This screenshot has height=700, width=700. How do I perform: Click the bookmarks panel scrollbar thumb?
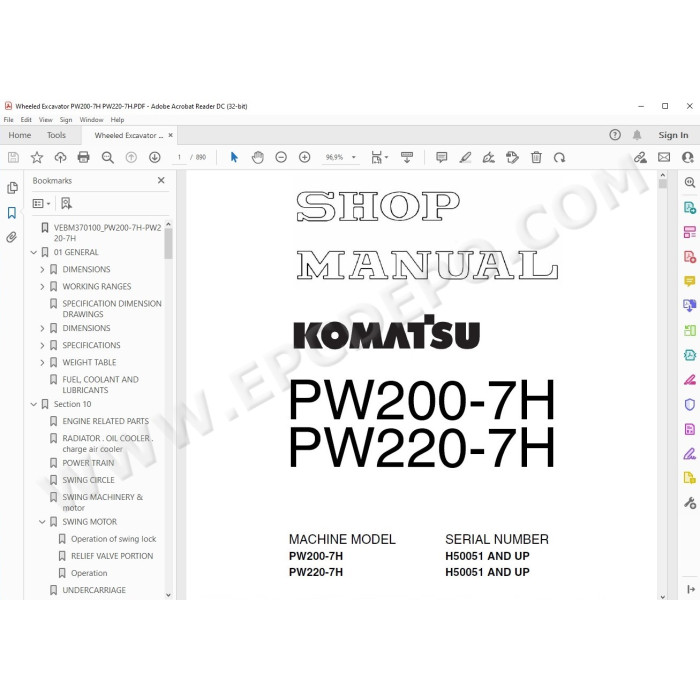(x=168, y=244)
